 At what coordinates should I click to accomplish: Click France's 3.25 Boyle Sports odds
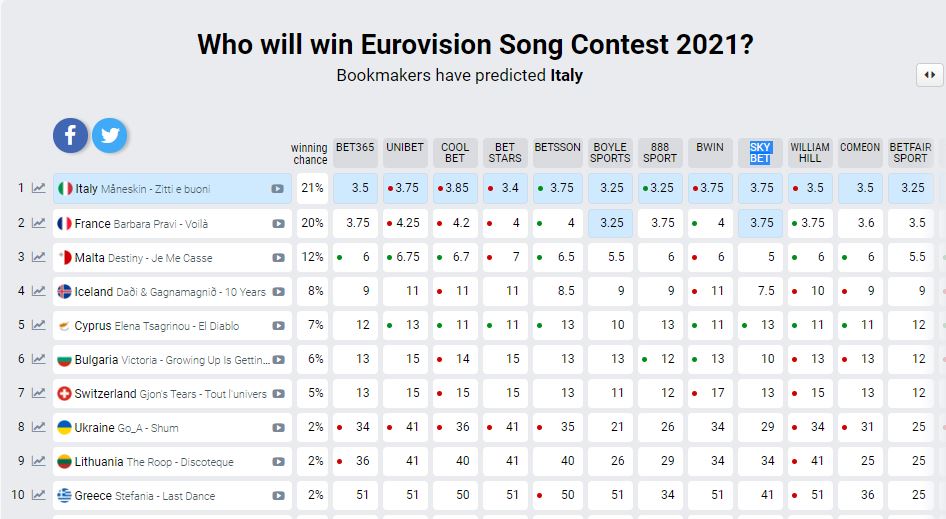[x=610, y=223]
